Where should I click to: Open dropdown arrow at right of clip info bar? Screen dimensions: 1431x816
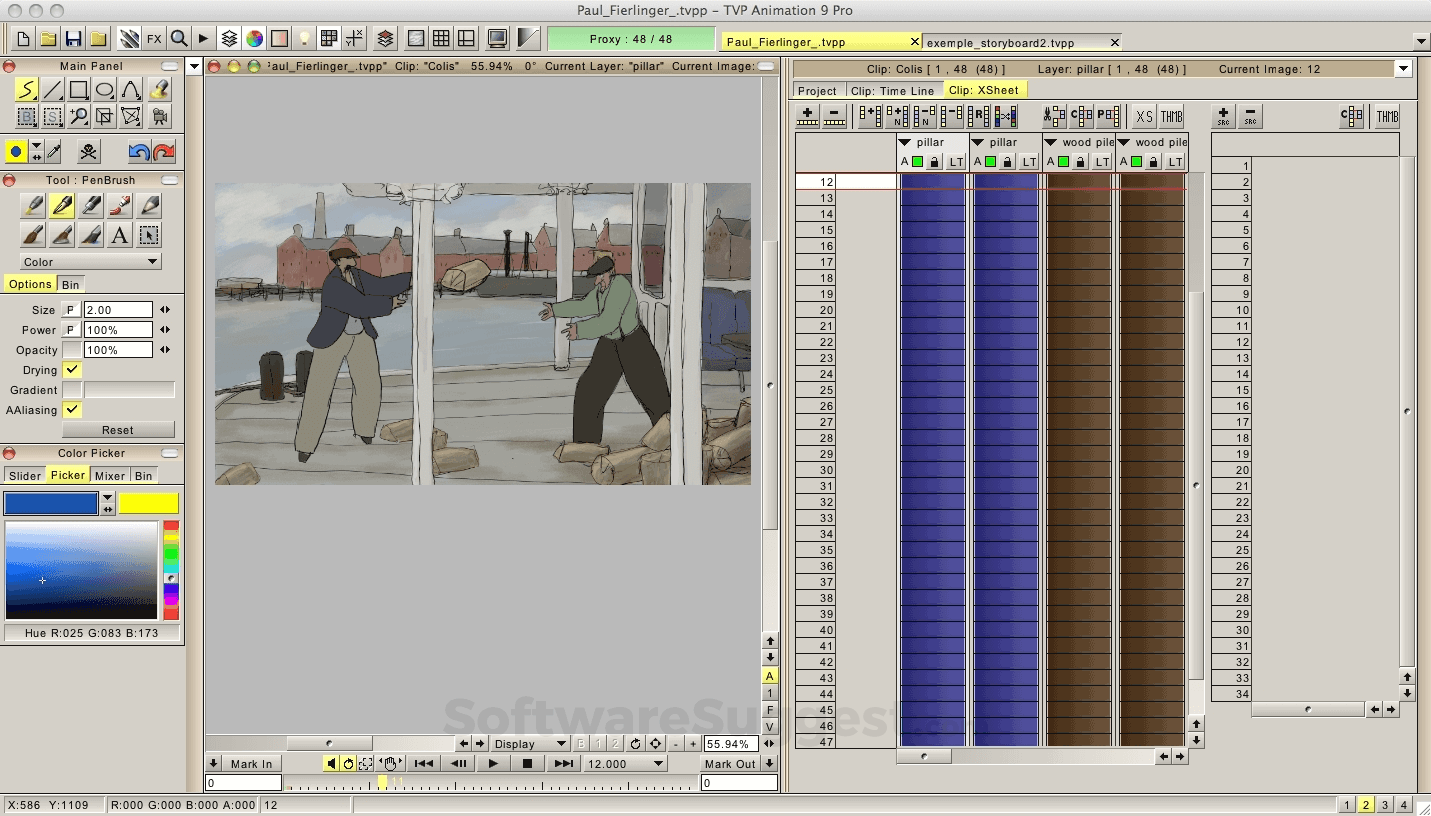1403,69
